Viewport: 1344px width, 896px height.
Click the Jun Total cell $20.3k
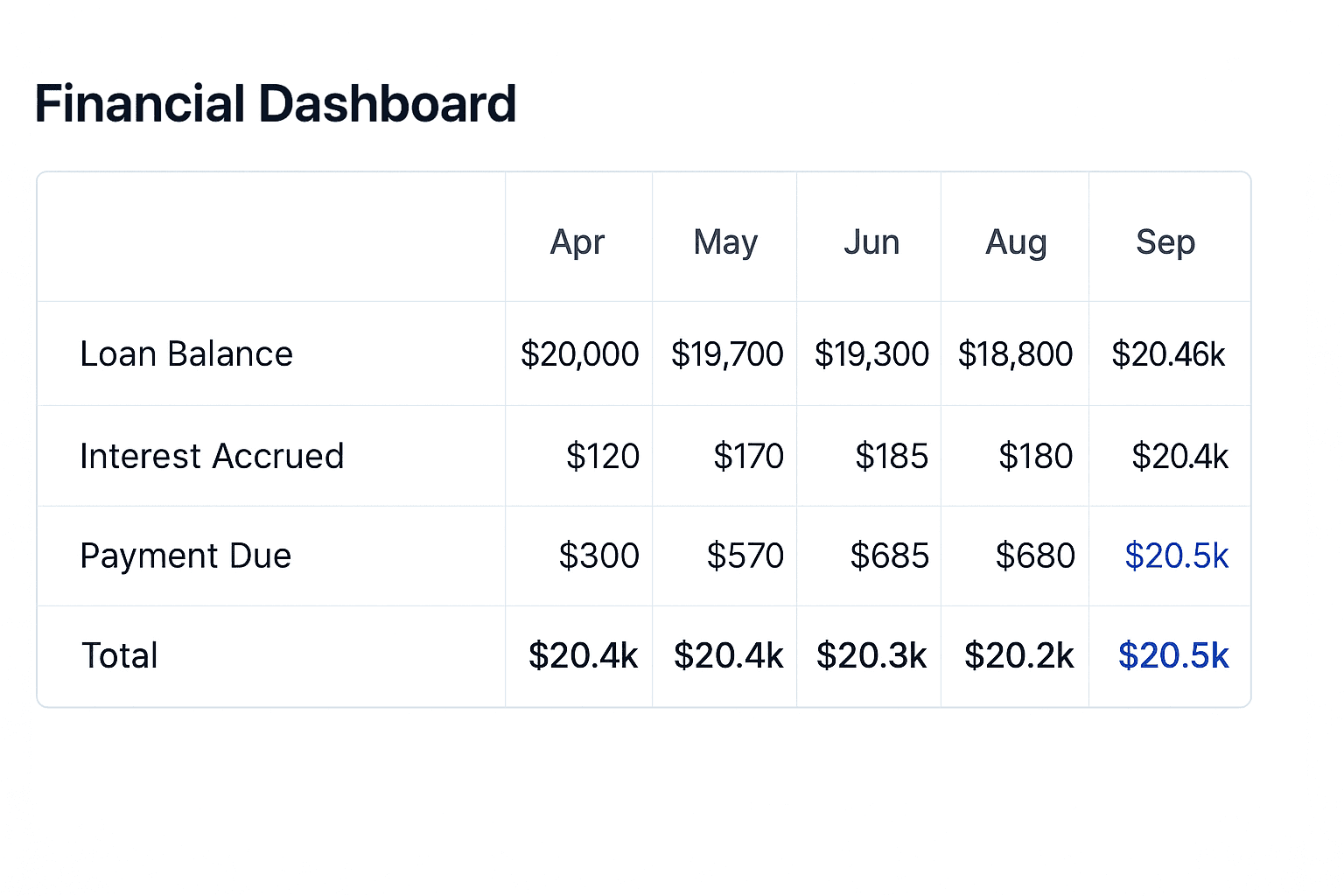[871, 656]
